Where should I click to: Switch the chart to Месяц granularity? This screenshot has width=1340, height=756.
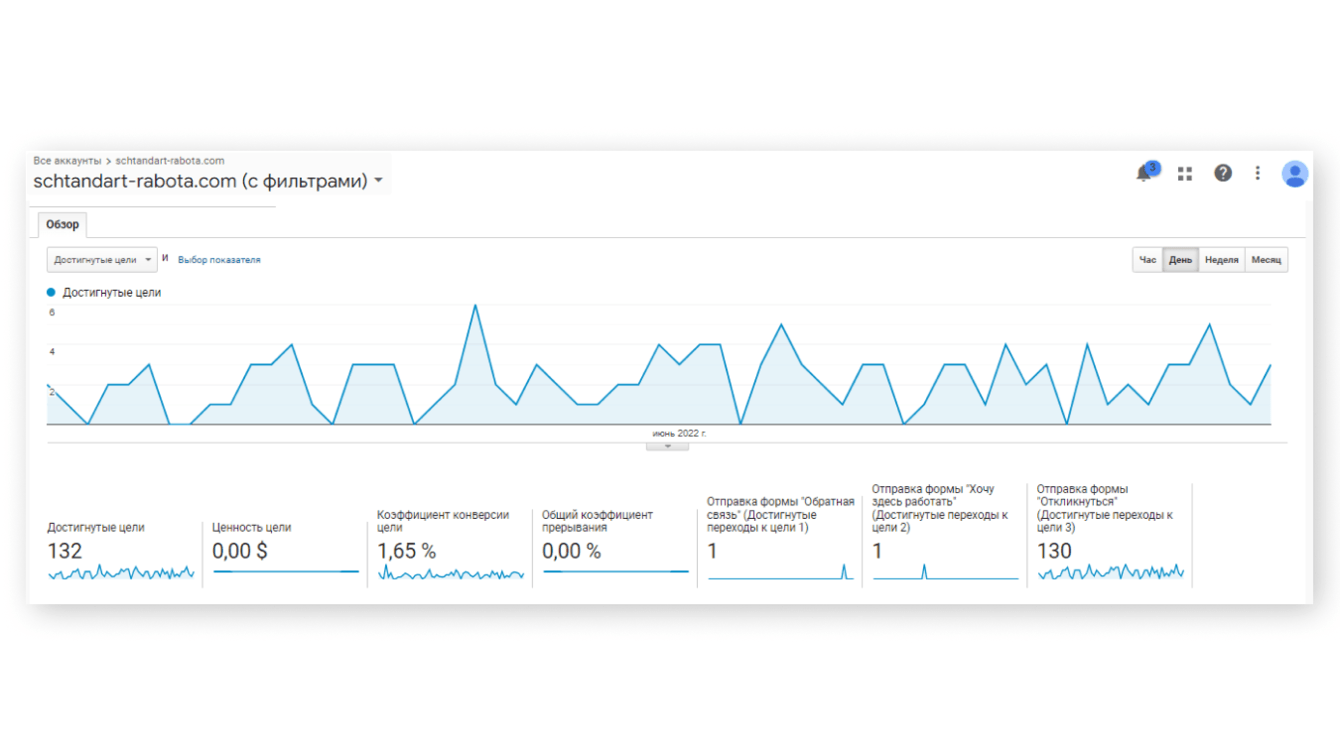point(1265,260)
